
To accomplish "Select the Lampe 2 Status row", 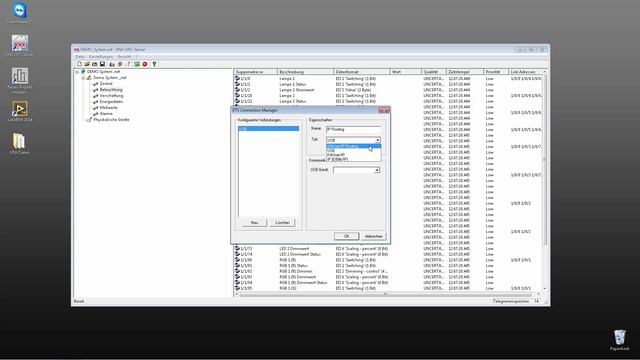I will tap(388, 101).
